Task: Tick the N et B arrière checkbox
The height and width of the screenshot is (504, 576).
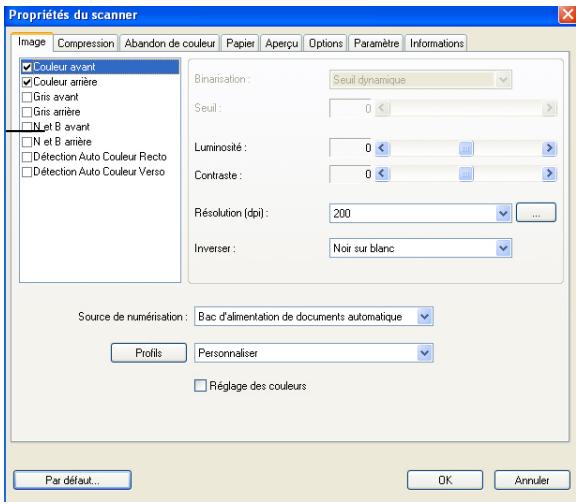Action: 27,142
